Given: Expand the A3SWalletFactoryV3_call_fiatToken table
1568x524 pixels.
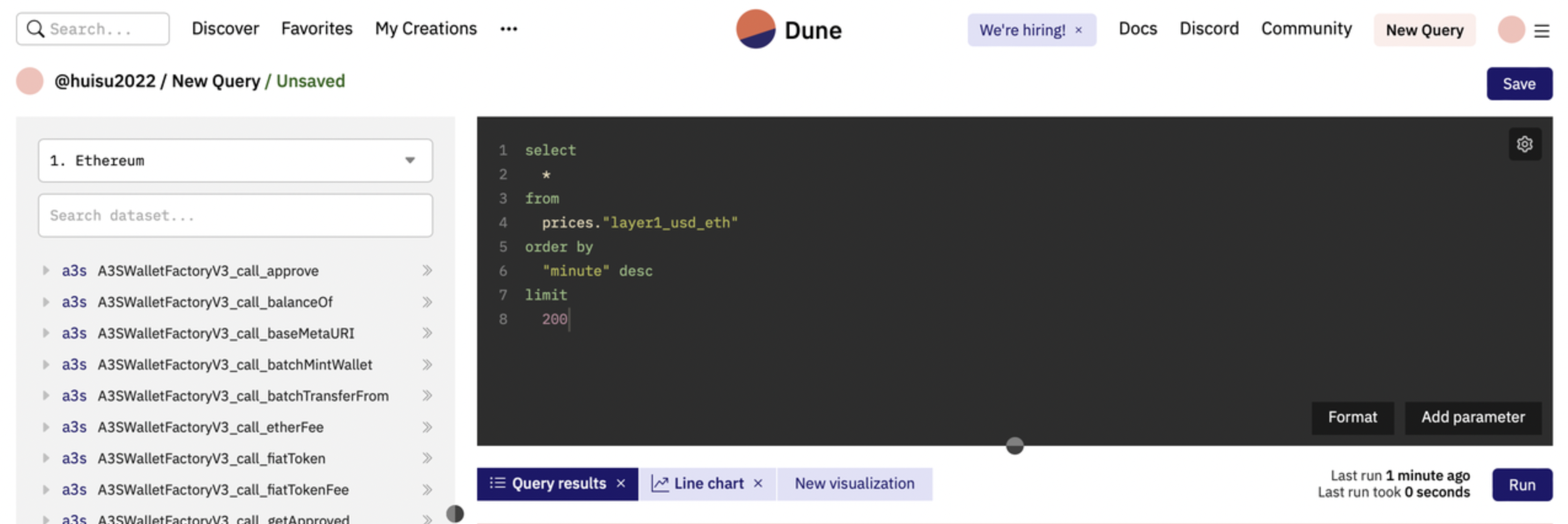Looking at the screenshot, I should (46, 458).
